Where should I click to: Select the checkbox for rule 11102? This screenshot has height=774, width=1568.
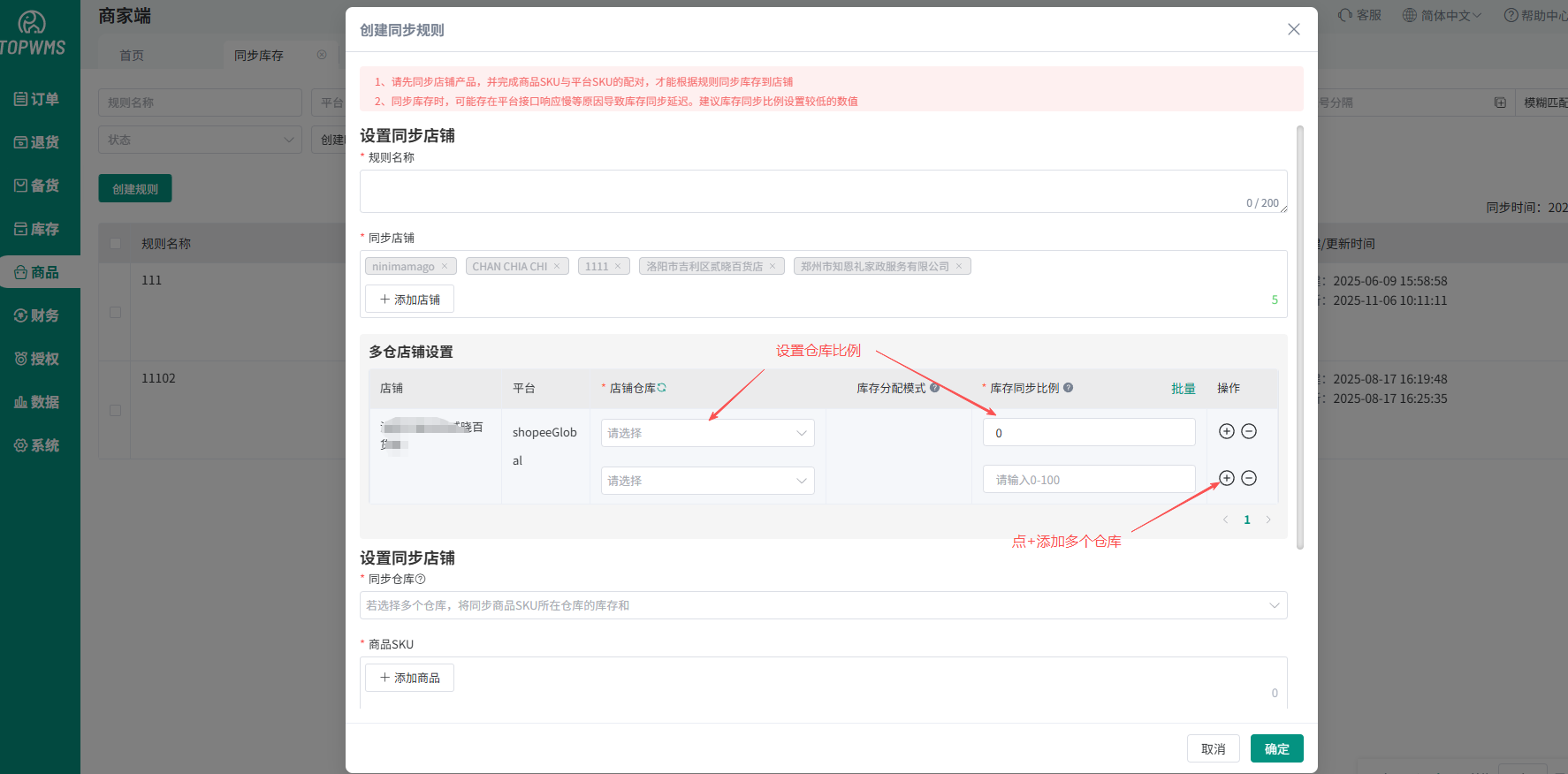115,410
